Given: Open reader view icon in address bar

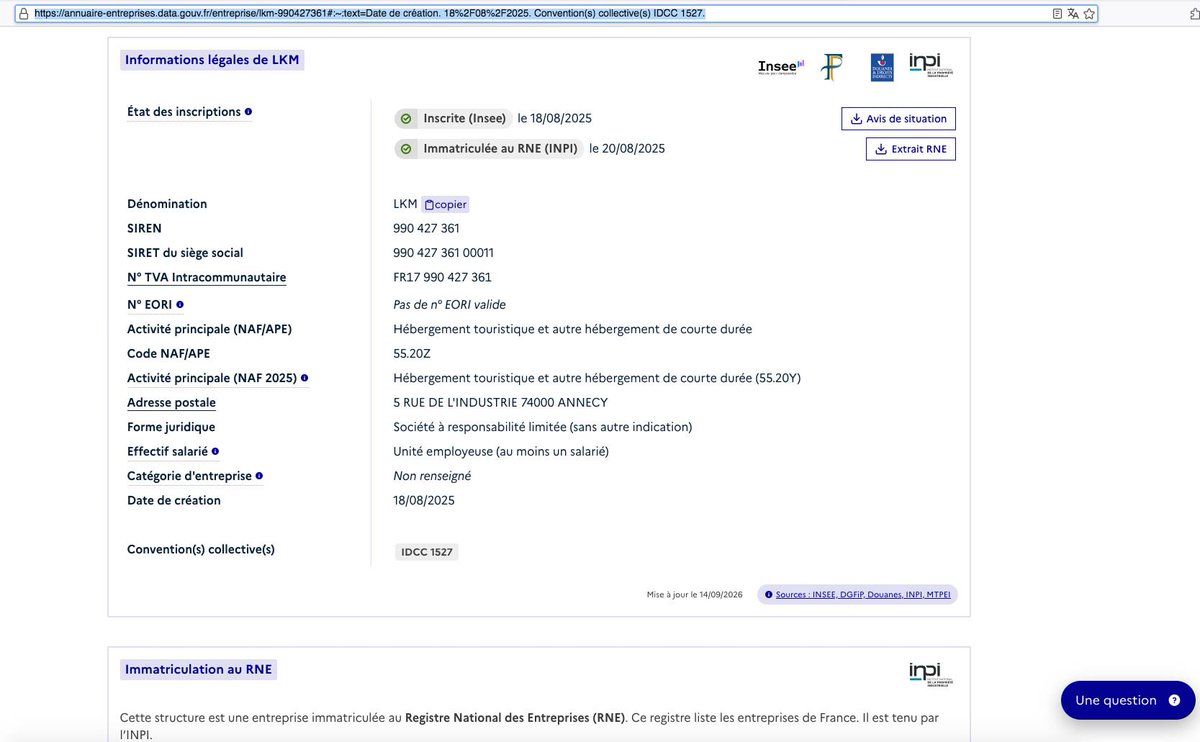Looking at the screenshot, I should [x=1058, y=14].
